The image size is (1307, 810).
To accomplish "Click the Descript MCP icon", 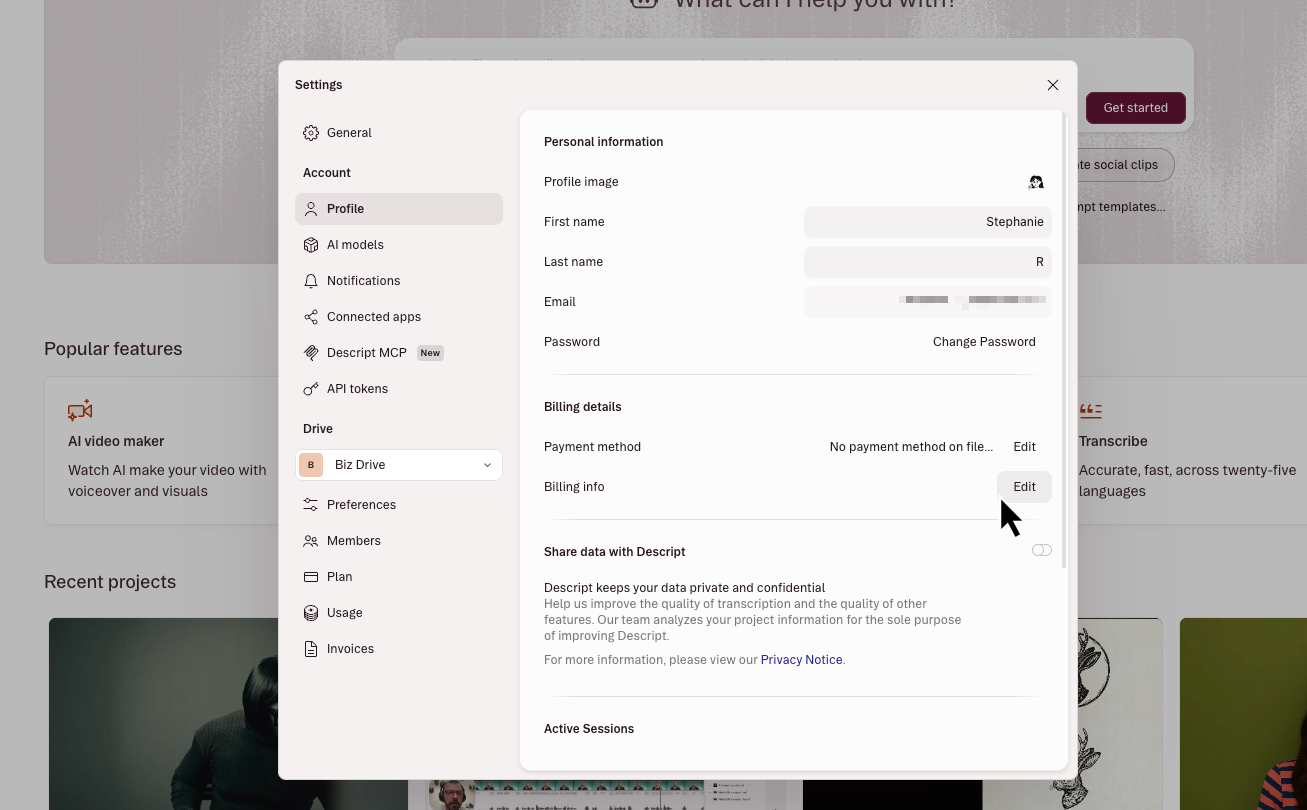I will coord(311,353).
